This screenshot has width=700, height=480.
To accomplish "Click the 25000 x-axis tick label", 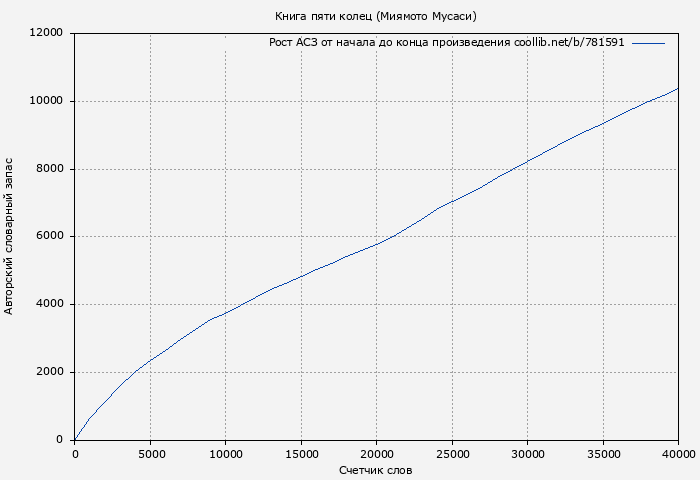I will (x=452, y=453).
